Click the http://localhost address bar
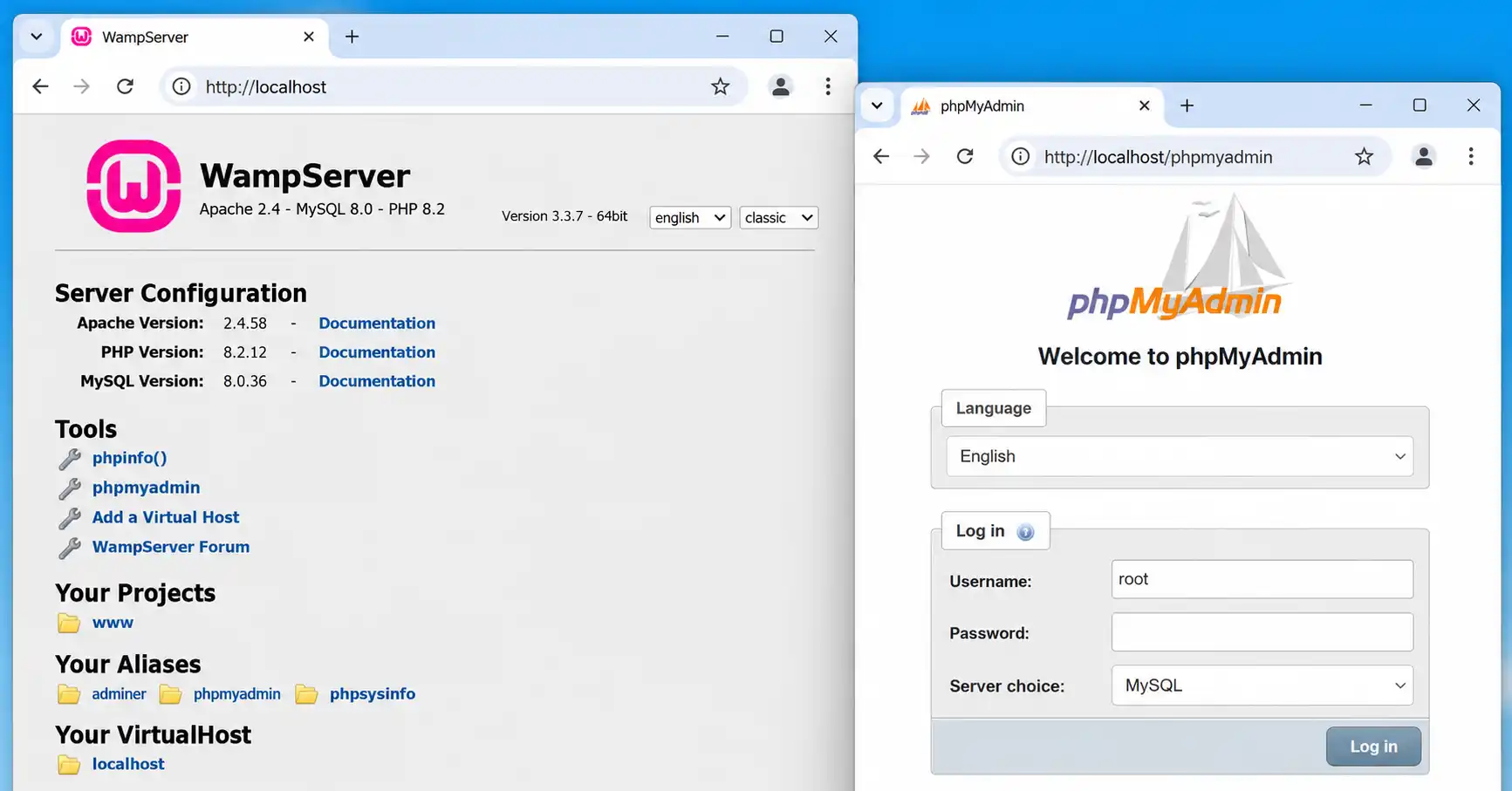The height and width of the screenshot is (791, 1512). pyautogui.click(x=454, y=86)
